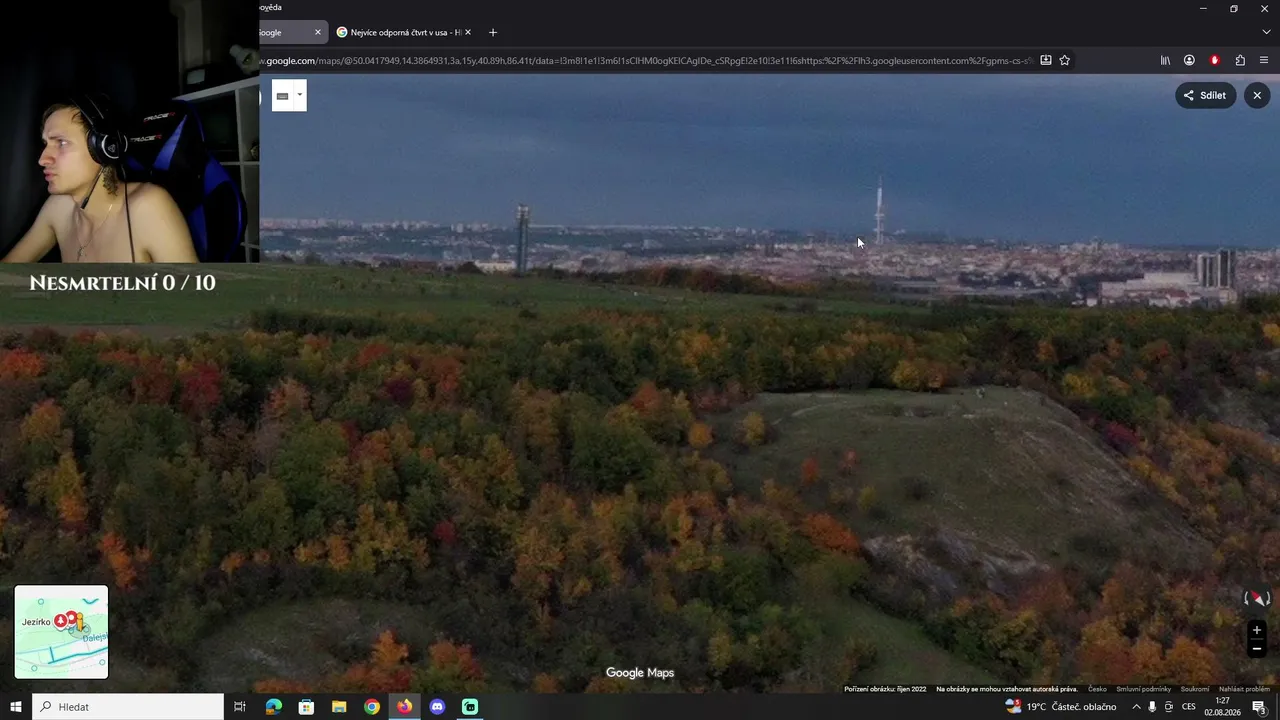The image size is (1280, 720).
Task: Open the Česko link
Action: pos(1097,689)
